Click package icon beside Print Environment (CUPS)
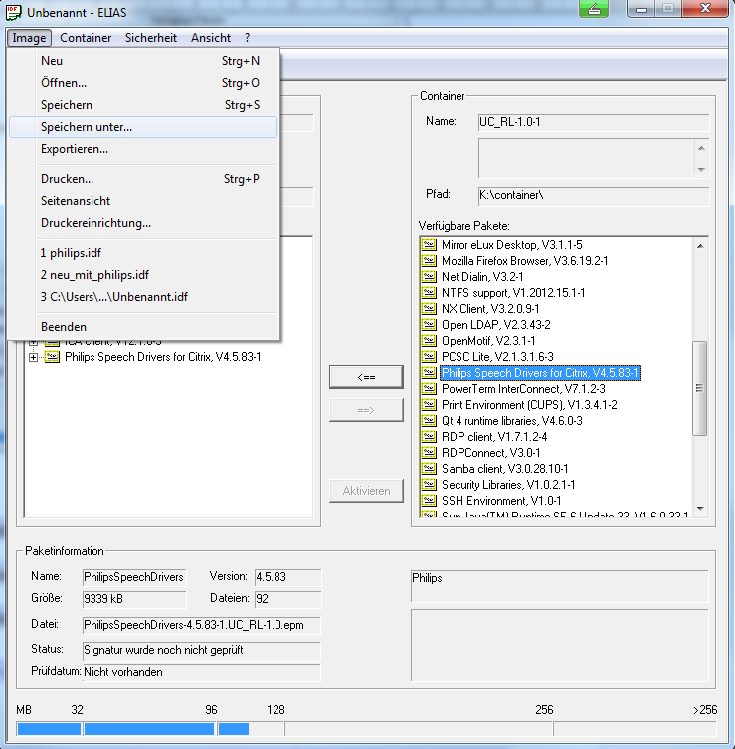 [429, 405]
